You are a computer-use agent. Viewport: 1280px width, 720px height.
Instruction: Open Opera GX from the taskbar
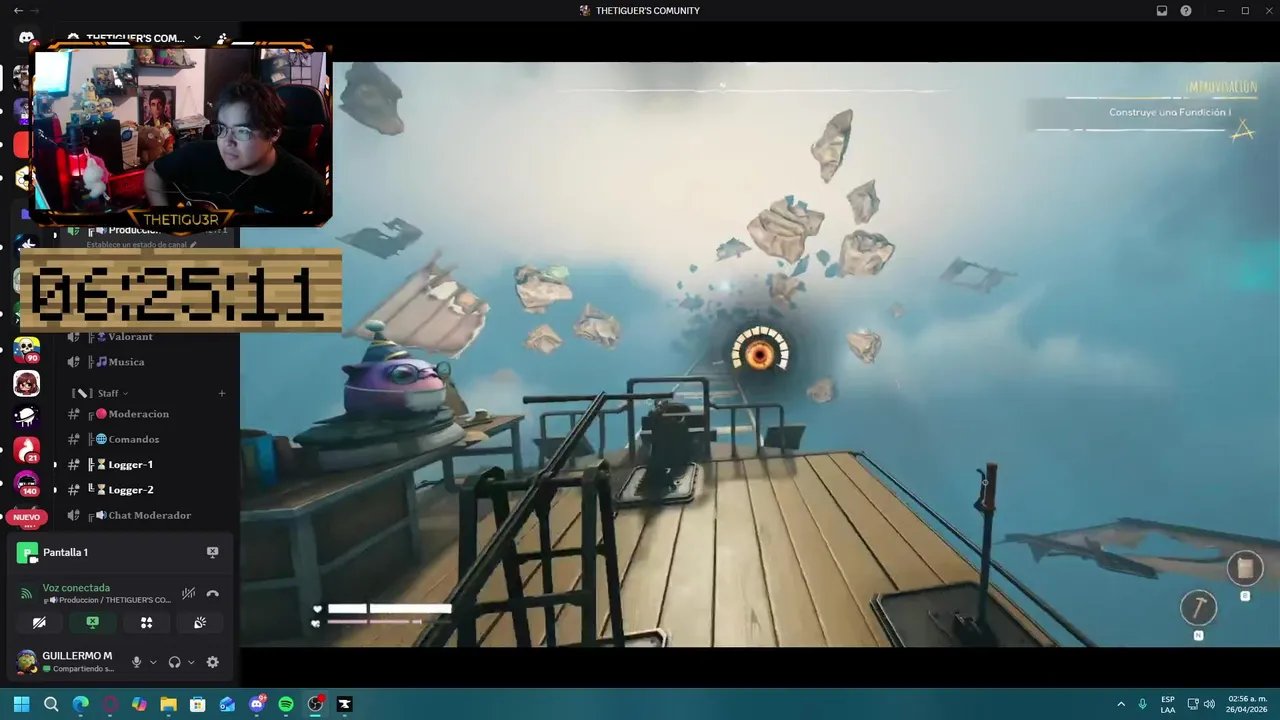point(110,704)
